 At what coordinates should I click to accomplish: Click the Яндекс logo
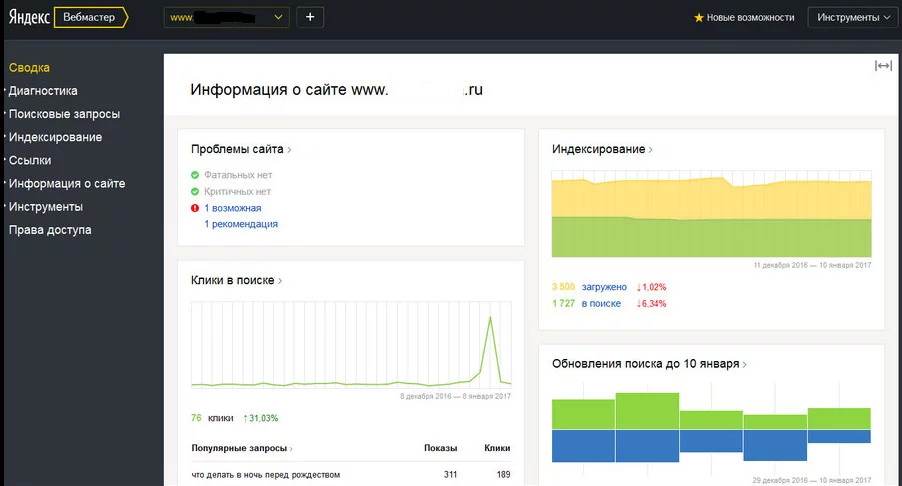point(29,17)
